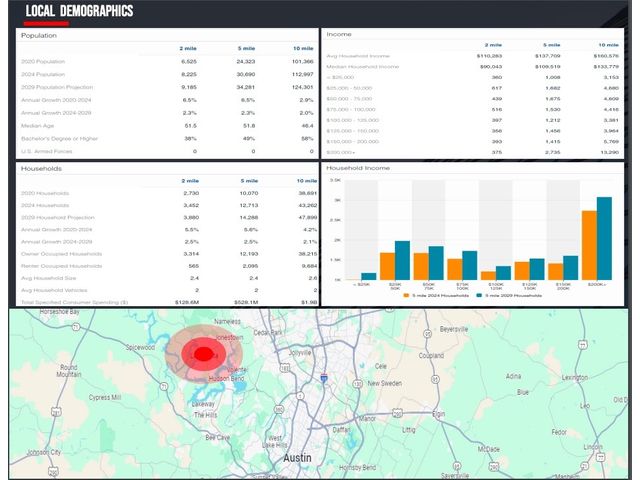This screenshot has height=480, width=640.
Task: Click the U.S. Armed Forces label
Action: tap(47, 151)
